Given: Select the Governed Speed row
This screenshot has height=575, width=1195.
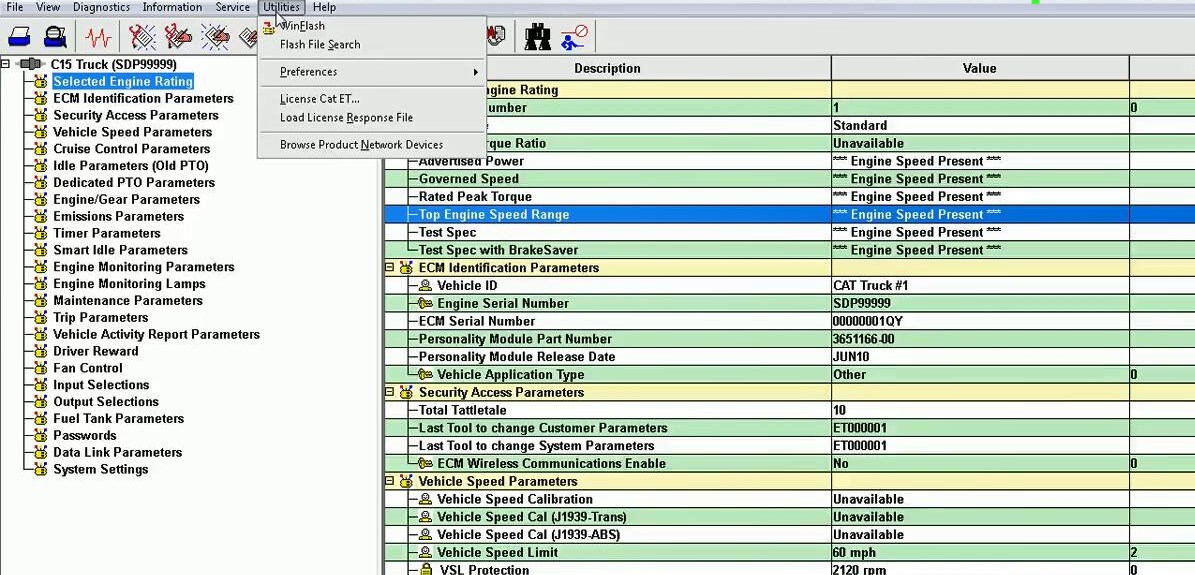Looking at the screenshot, I should coord(789,179).
